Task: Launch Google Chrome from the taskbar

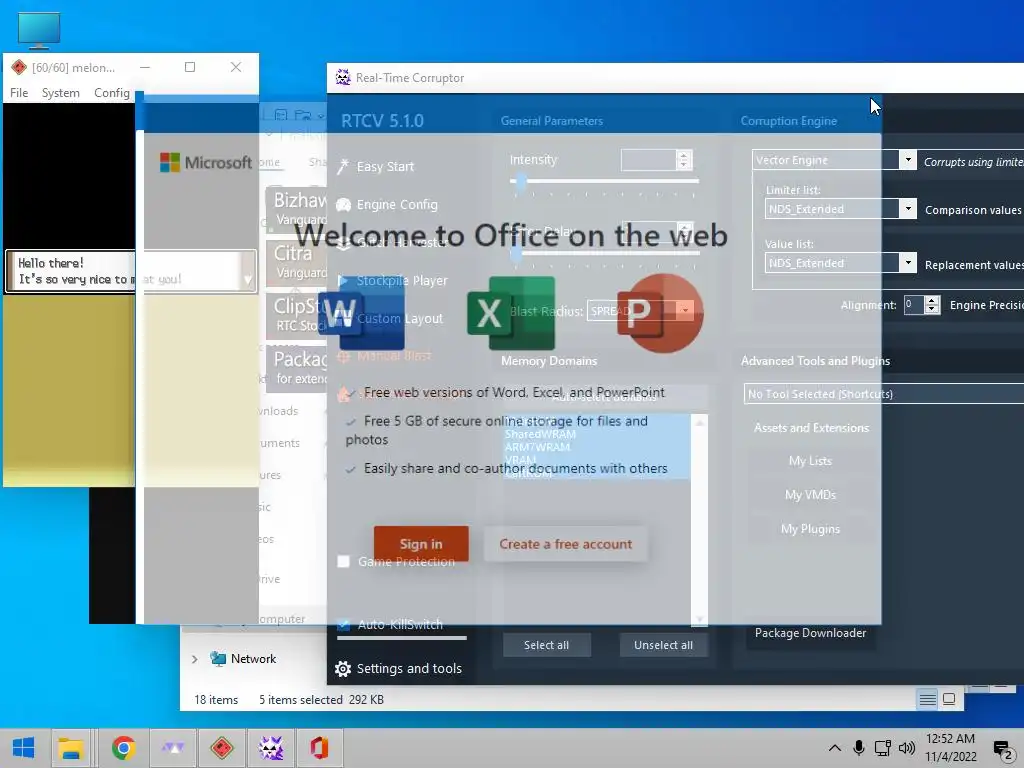Action: point(123,748)
